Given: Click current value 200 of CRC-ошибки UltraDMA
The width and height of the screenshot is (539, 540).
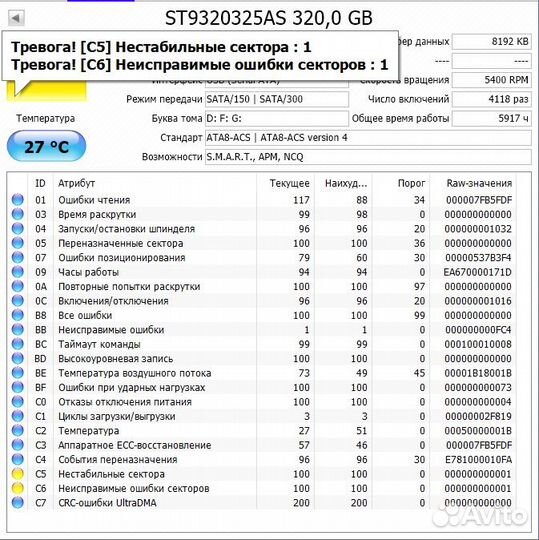Looking at the screenshot, I should [x=301, y=503].
